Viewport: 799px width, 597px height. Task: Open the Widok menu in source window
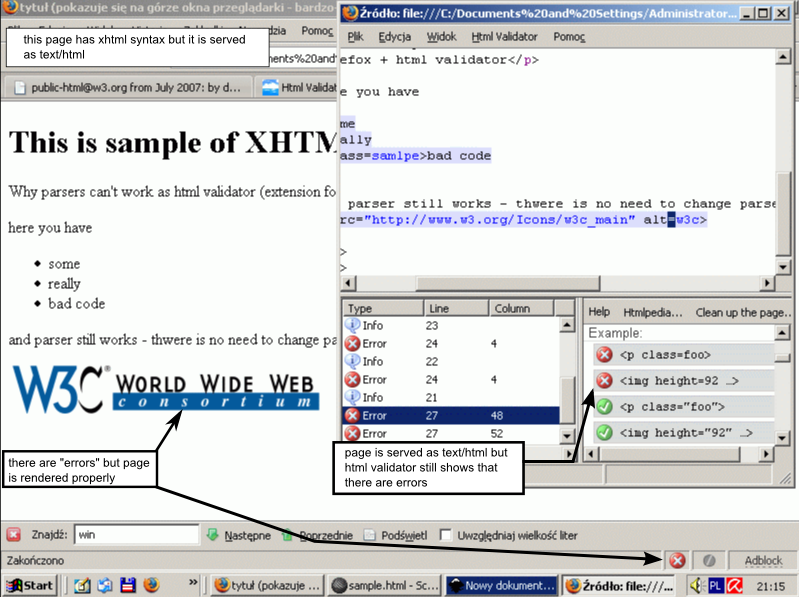click(x=441, y=37)
